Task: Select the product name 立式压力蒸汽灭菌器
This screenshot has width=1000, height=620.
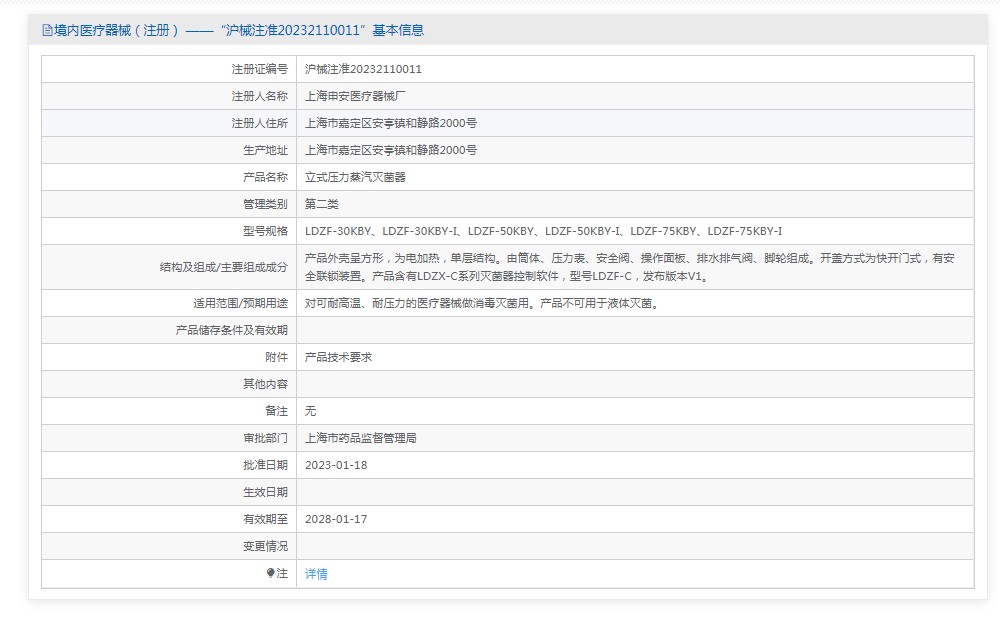Action: 355,177
